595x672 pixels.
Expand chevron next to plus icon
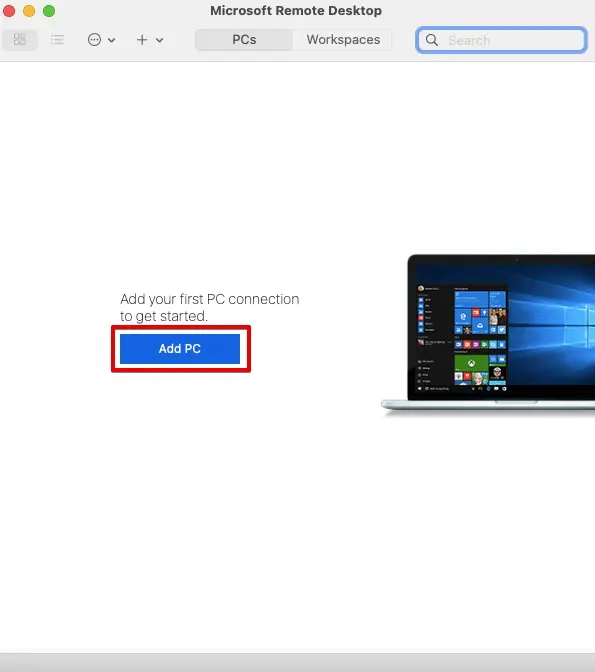159,40
